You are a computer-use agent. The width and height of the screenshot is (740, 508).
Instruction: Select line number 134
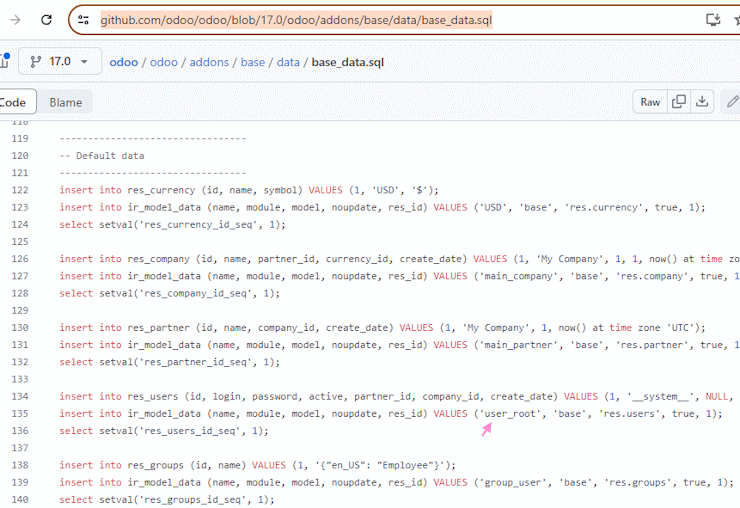(20, 397)
